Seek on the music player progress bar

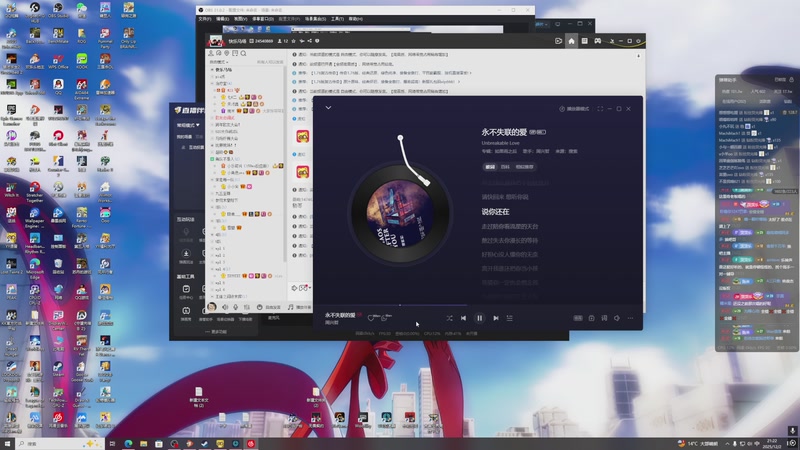[x=478, y=305]
